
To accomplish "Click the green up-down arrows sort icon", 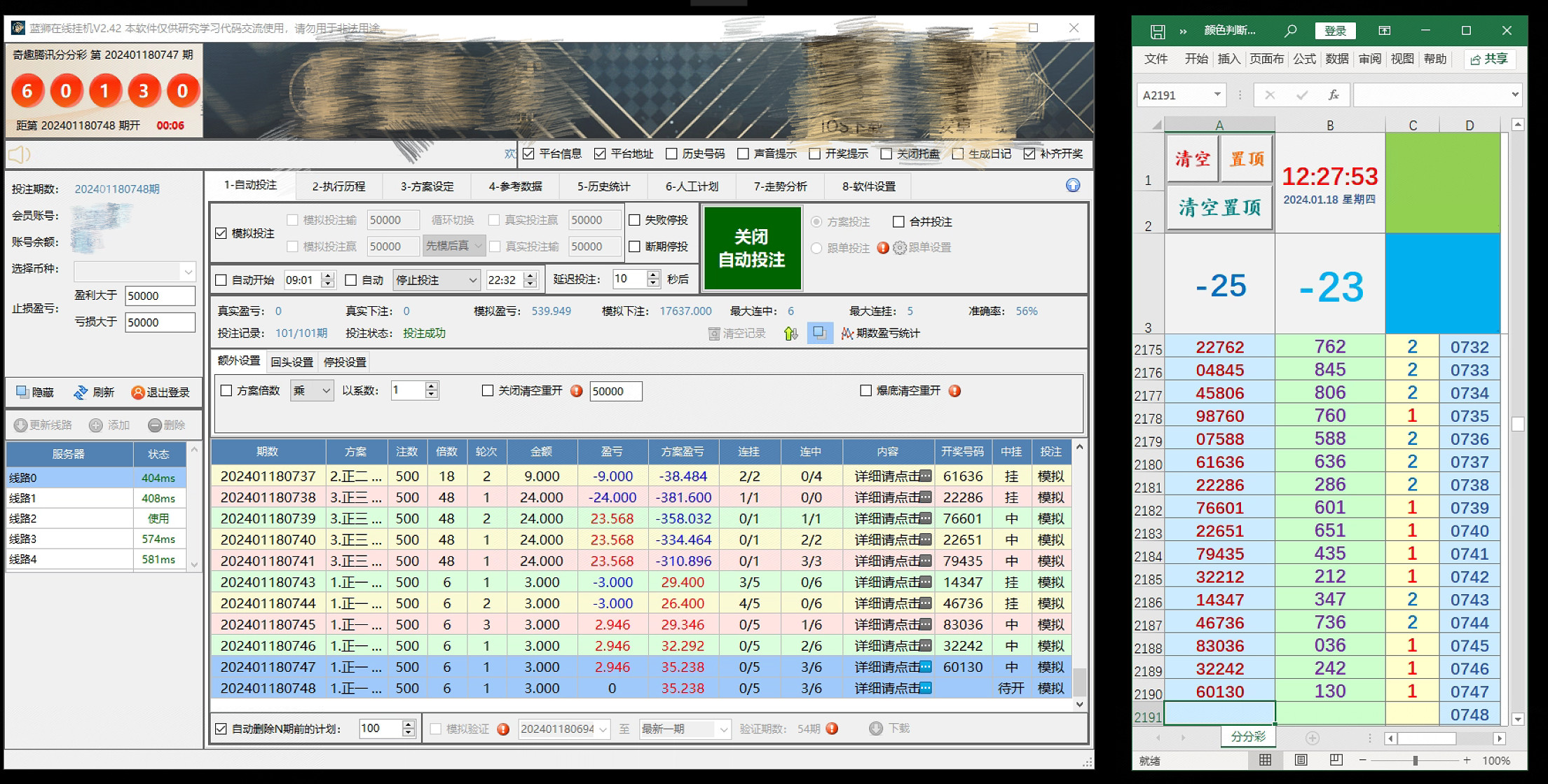I will [790, 333].
